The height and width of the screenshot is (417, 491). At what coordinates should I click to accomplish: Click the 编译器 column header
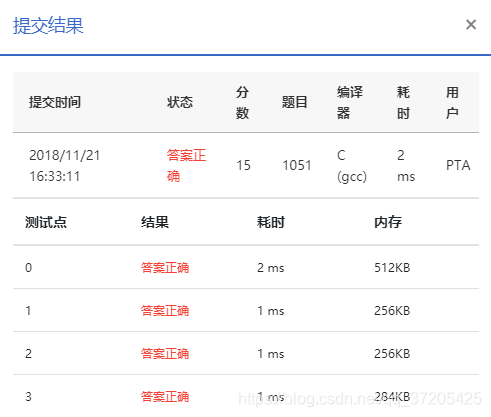point(350,102)
